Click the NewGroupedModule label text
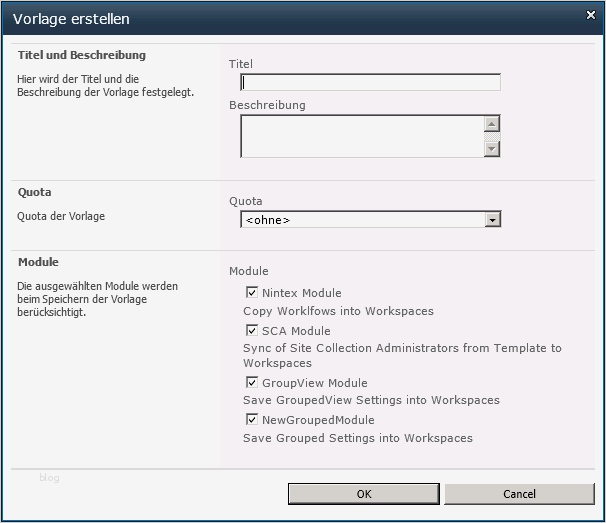This screenshot has height=523, width=606. click(x=318, y=420)
